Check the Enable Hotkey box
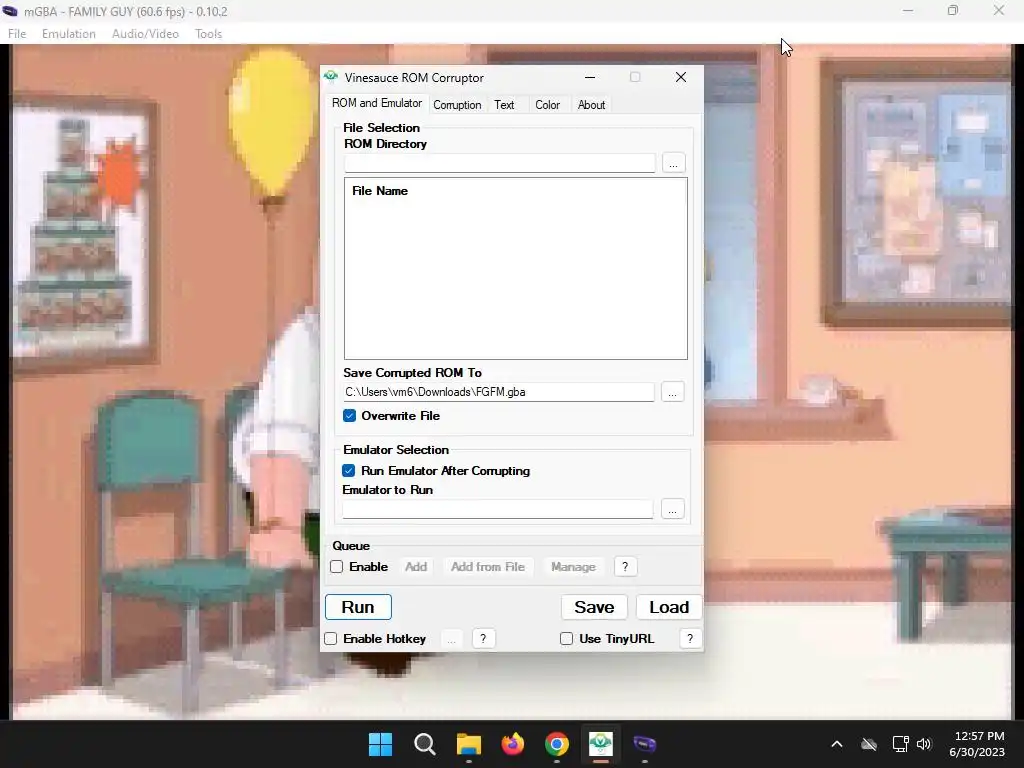1024x768 pixels. [330, 639]
